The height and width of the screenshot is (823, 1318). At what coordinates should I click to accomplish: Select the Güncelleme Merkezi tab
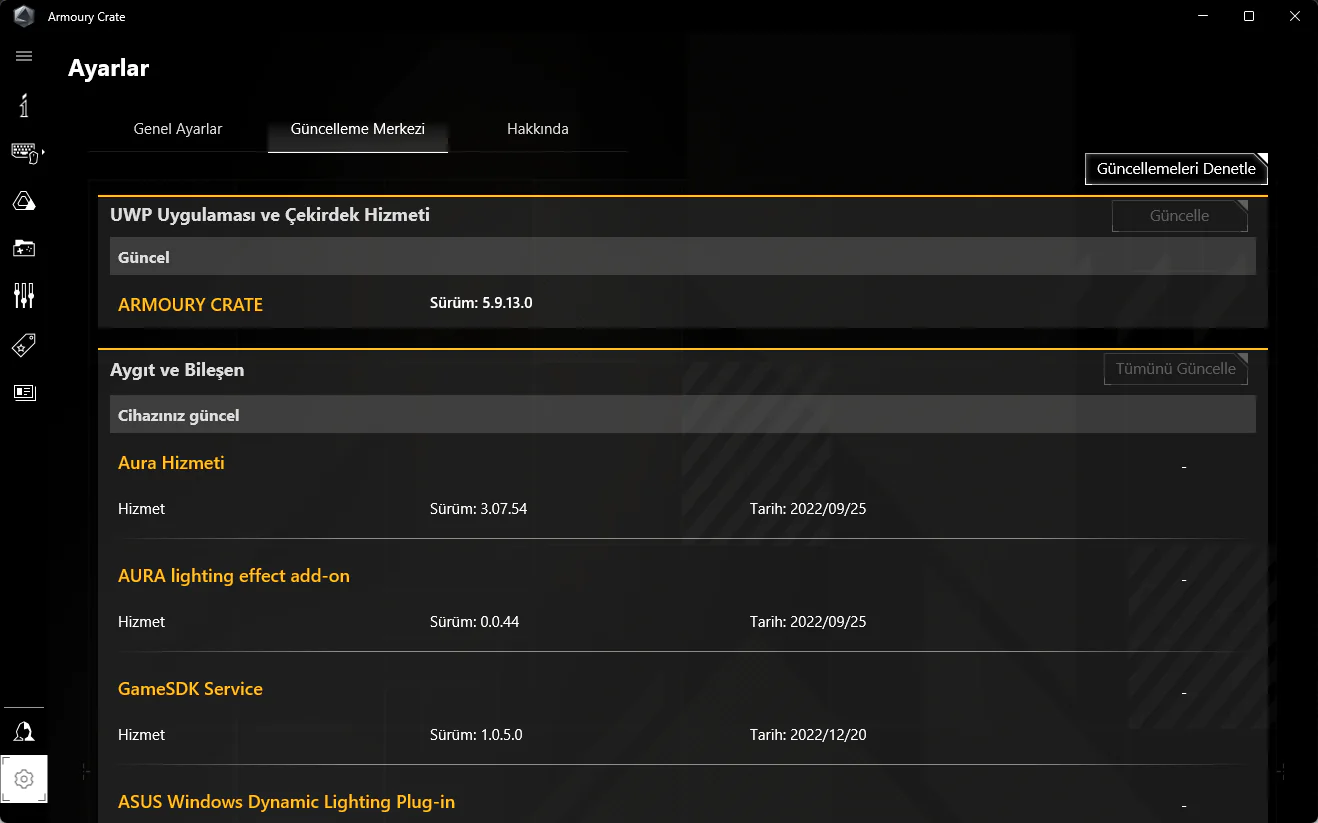(358, 129)
